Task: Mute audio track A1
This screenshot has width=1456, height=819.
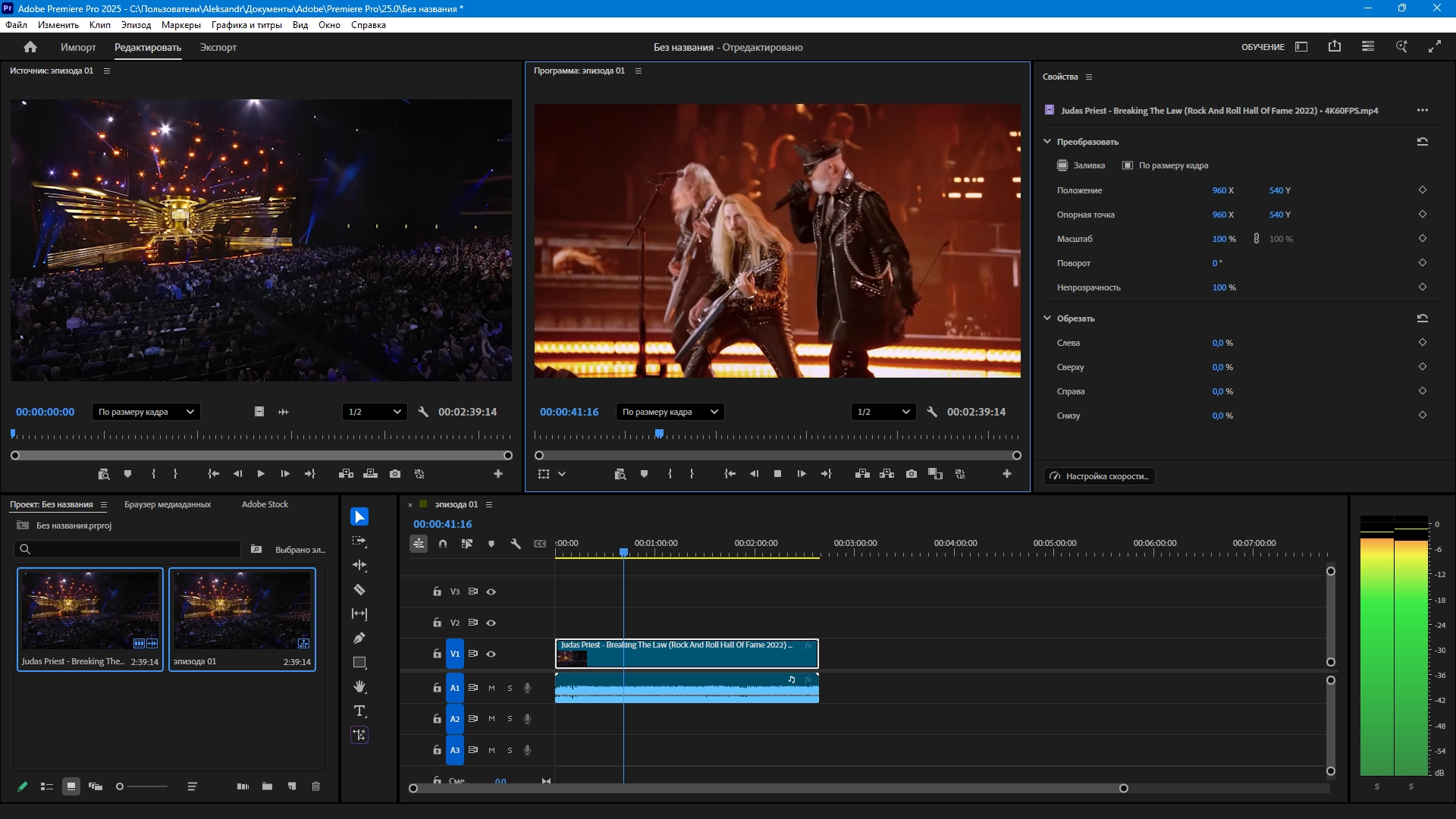Action: [491, 688]
